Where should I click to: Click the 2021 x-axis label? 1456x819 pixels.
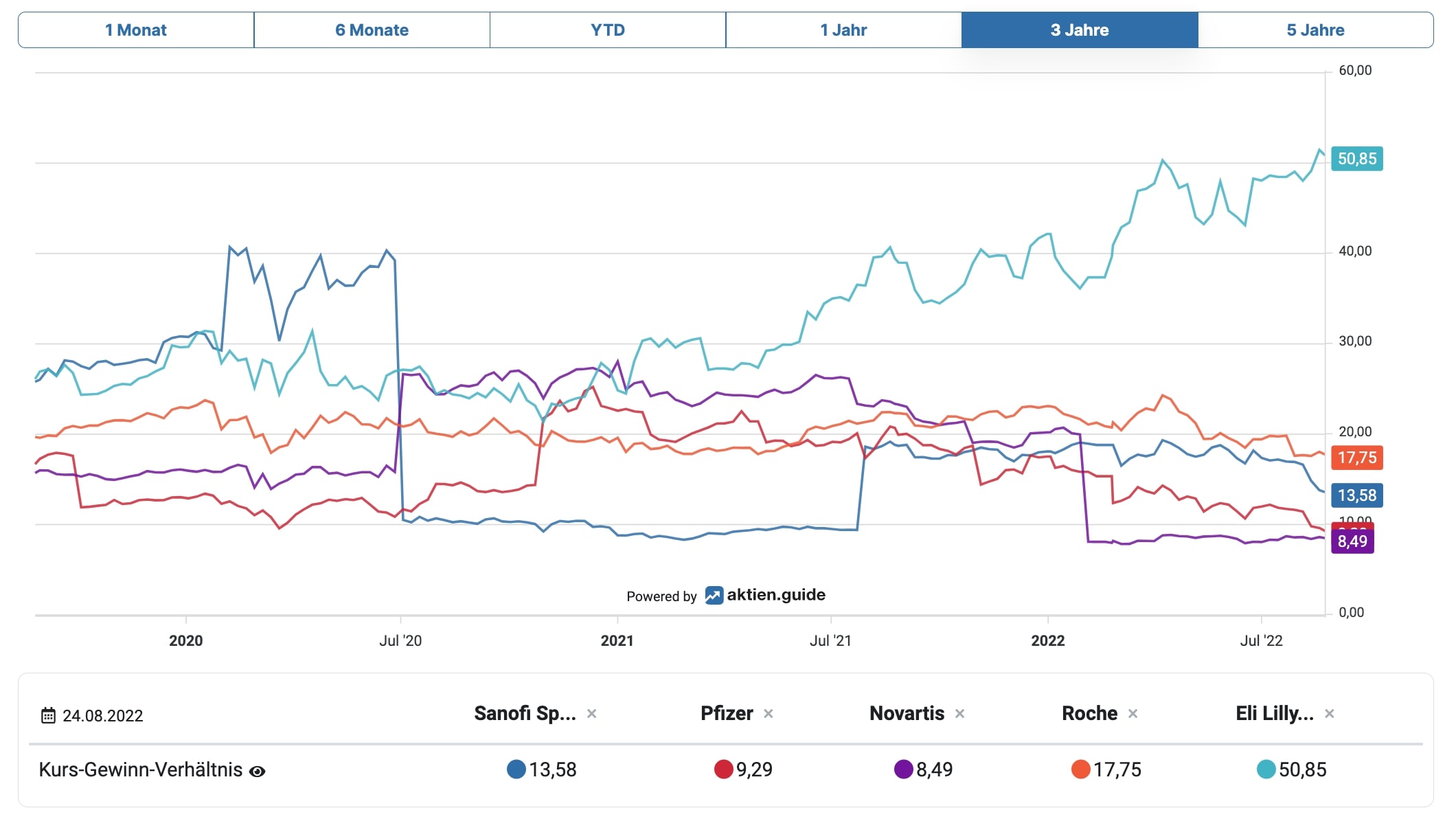coord(617,641)
